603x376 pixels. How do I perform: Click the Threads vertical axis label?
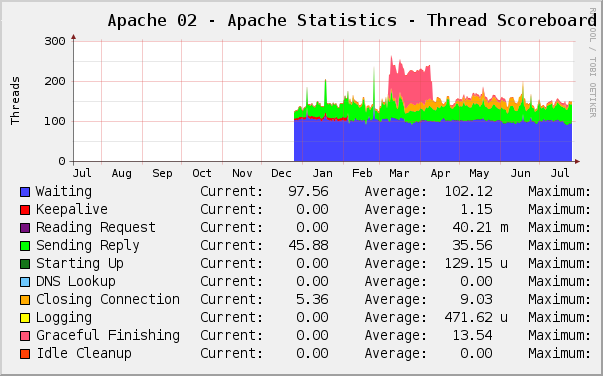pyautogui.click(x=15, y=101)
